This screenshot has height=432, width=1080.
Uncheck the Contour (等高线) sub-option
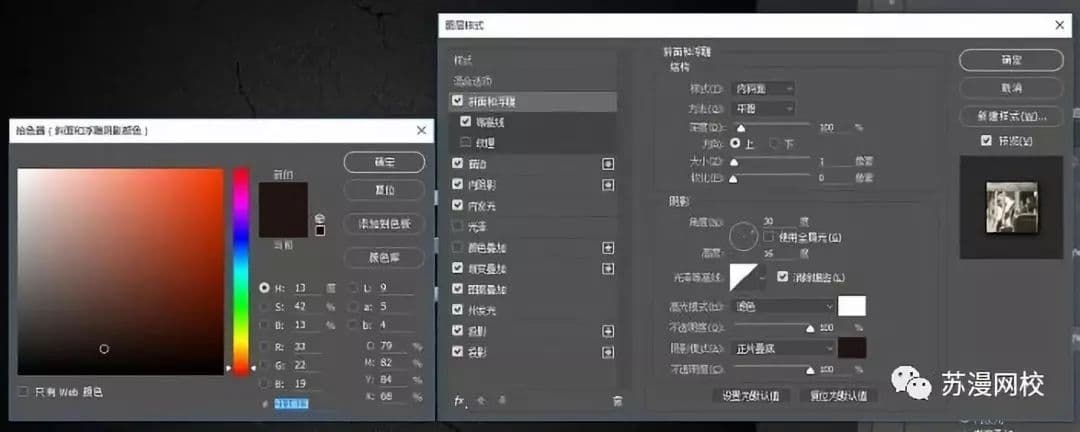(x=466, y=122)
